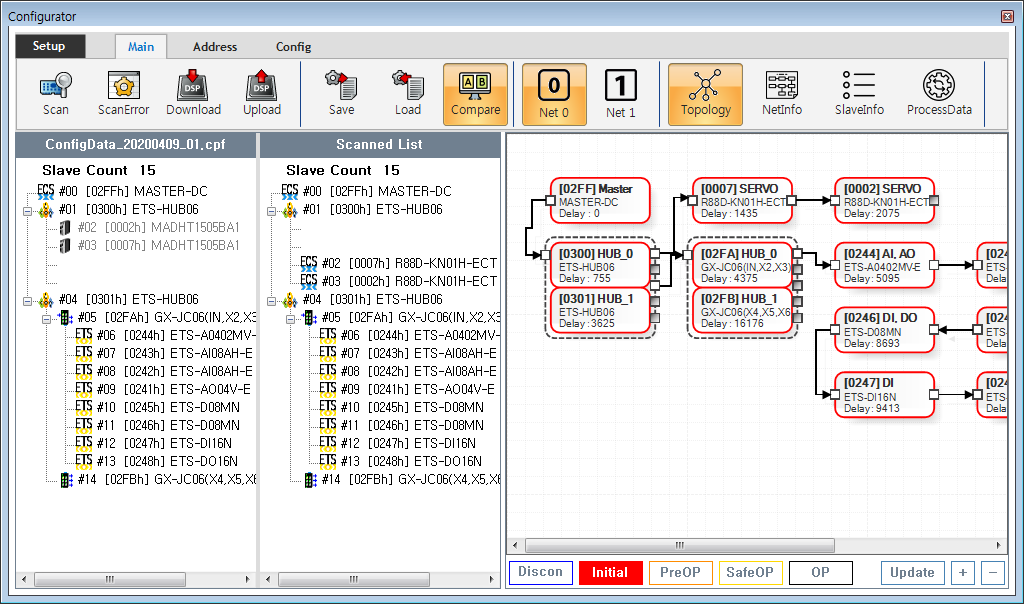Open the Config tab
1024x604 pixels.
point(293,47)
